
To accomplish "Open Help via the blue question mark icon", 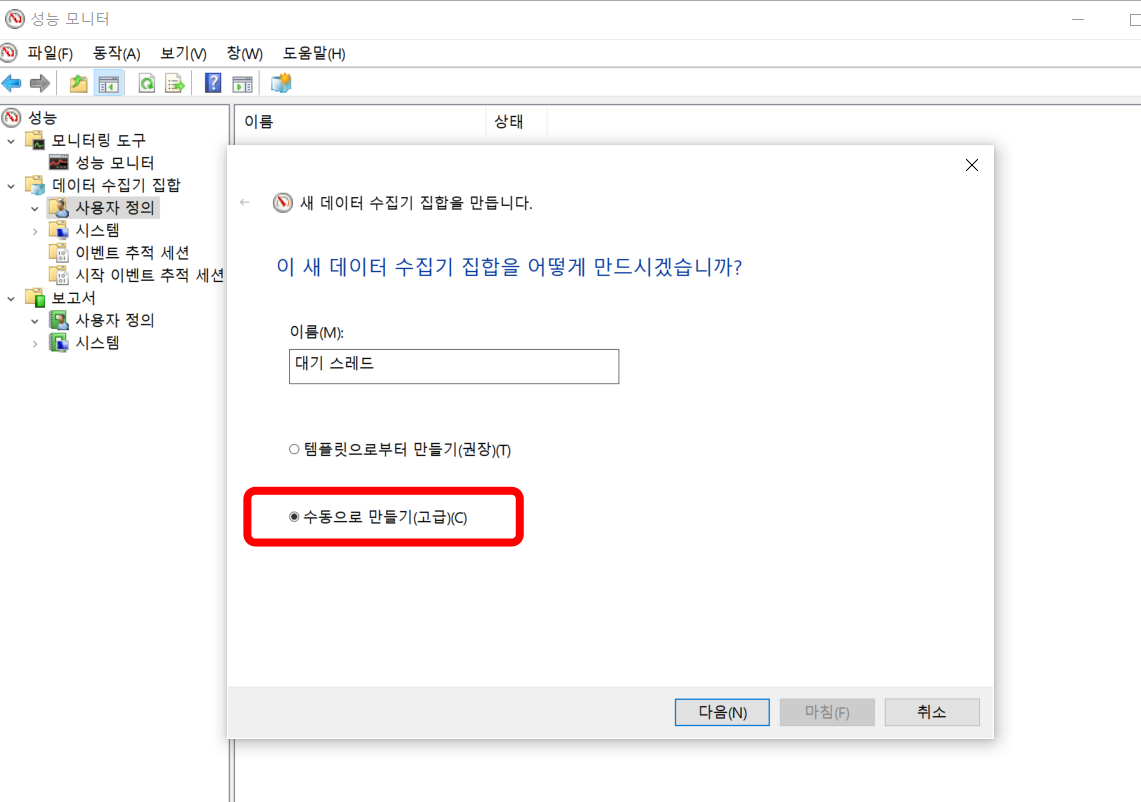I will point(211,83).
